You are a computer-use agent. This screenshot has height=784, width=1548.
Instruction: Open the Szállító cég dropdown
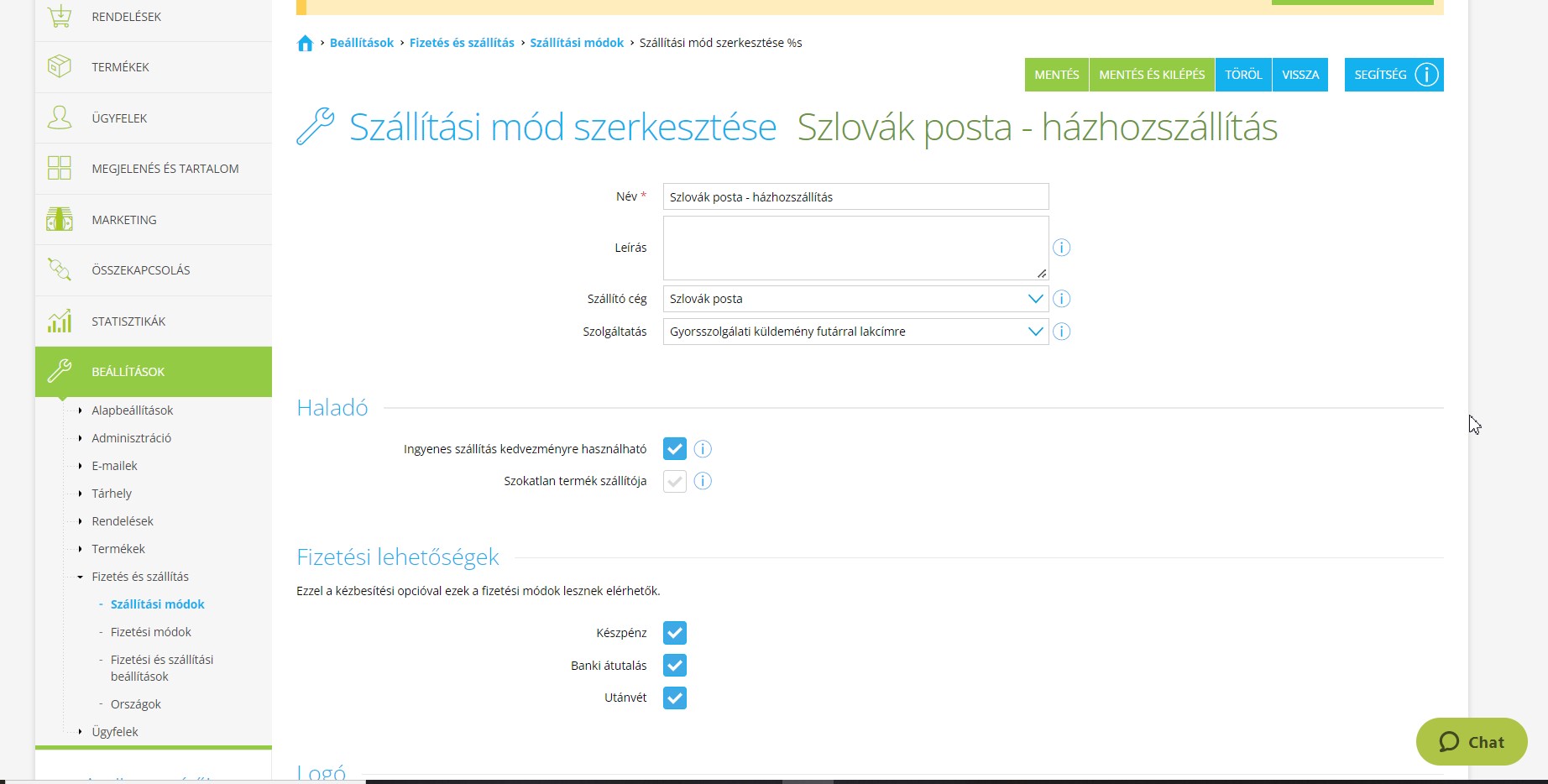(x=855, y=299)
